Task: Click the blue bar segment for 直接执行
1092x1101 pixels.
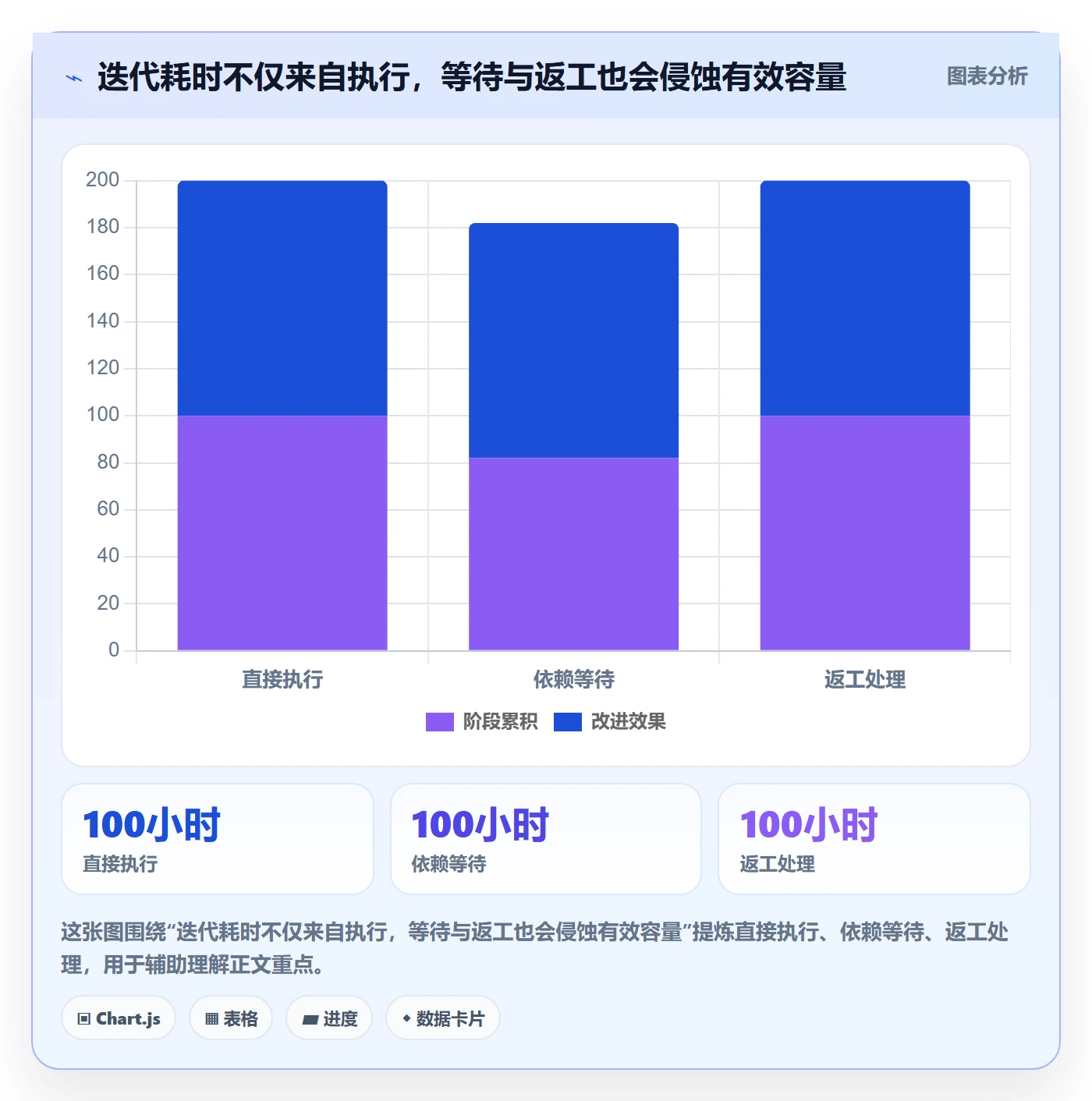Action: pyautogui.click(x=282, y=298)
